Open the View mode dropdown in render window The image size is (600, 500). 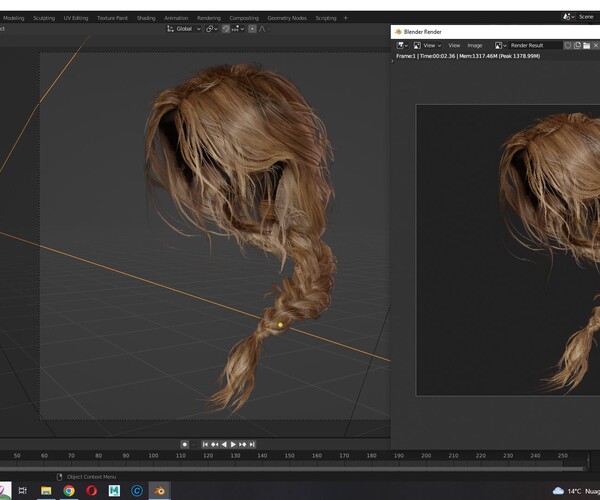click(x=432, y=46)
